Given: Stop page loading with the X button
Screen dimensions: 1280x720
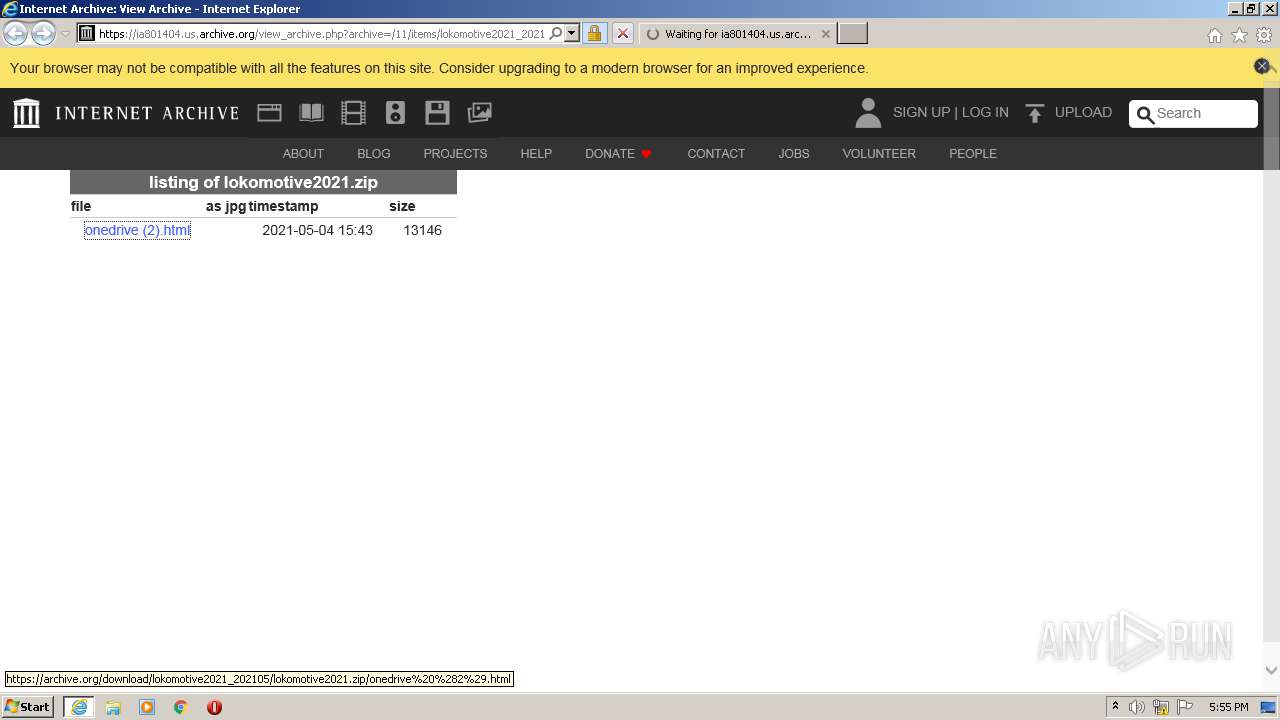Looking at the screenshot, I should pos(622,33).
